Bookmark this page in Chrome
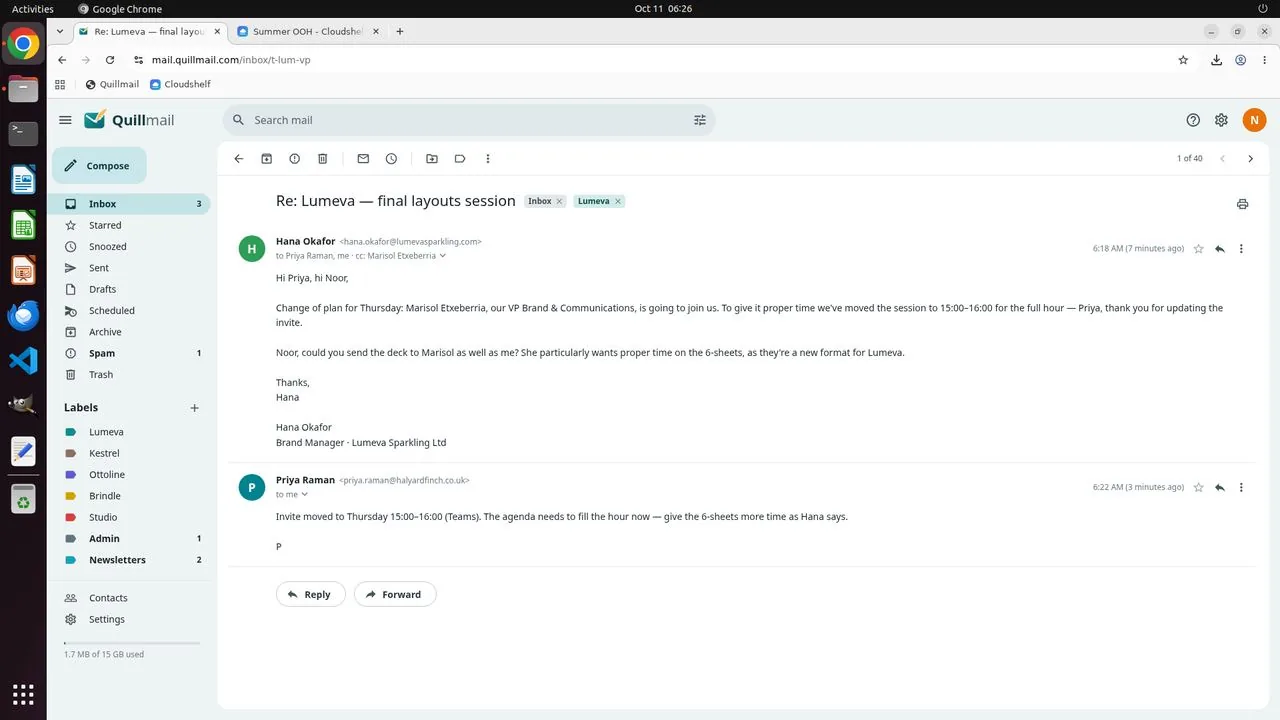 1183,60
